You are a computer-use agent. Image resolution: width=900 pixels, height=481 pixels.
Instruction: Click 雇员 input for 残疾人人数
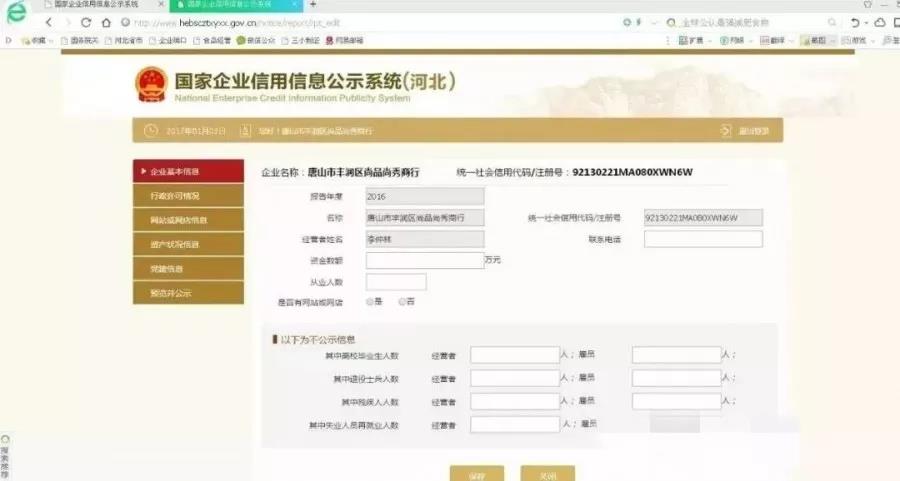[677, 401]
